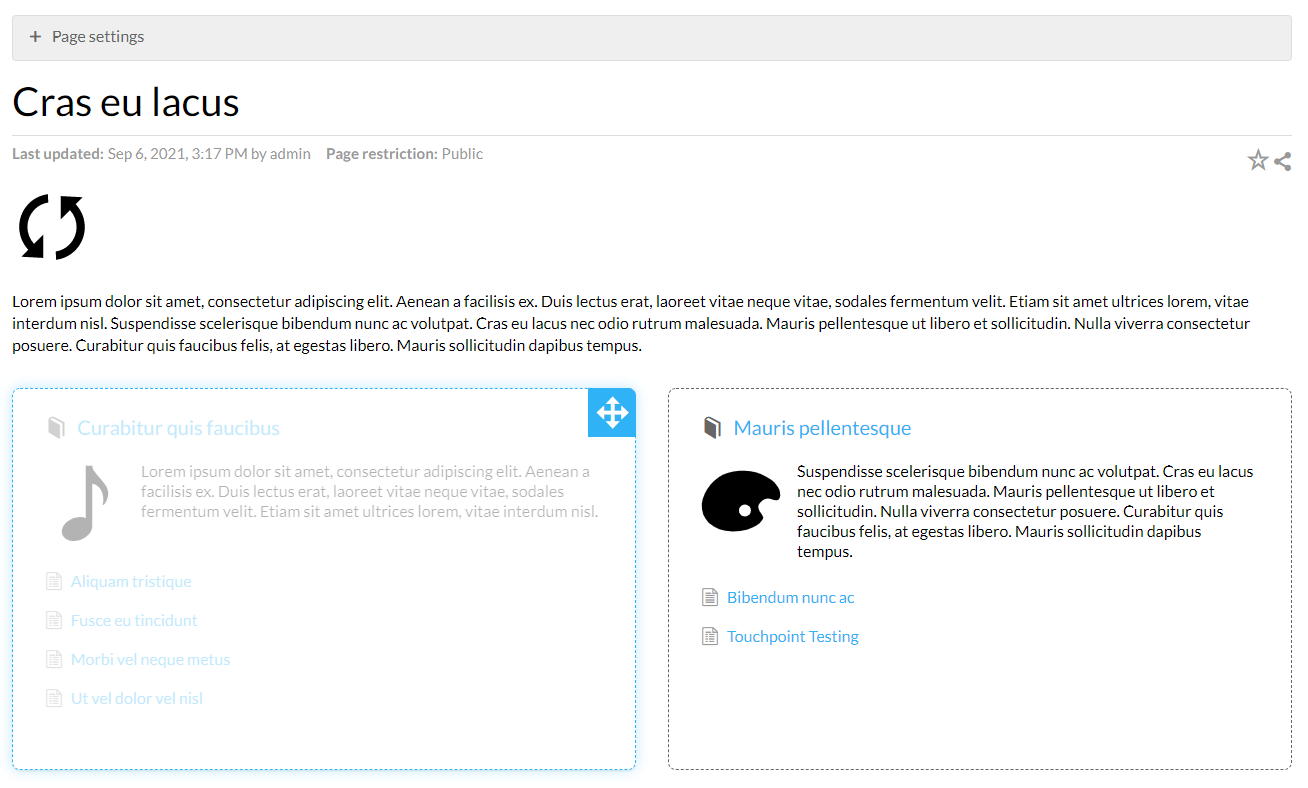Go to Morbi vel neque metus
Screen dimensions: 1308x788
click(x=150, y=659)
